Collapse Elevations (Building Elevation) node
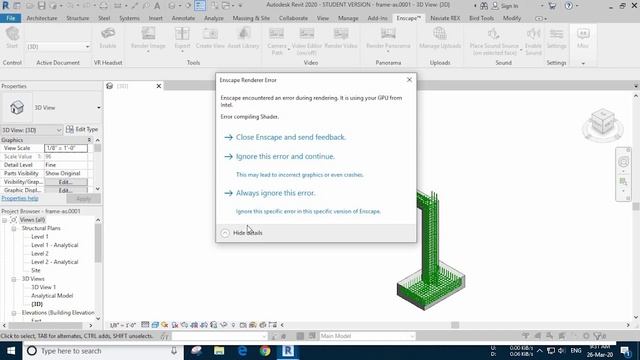 click(x=13, y=313)
